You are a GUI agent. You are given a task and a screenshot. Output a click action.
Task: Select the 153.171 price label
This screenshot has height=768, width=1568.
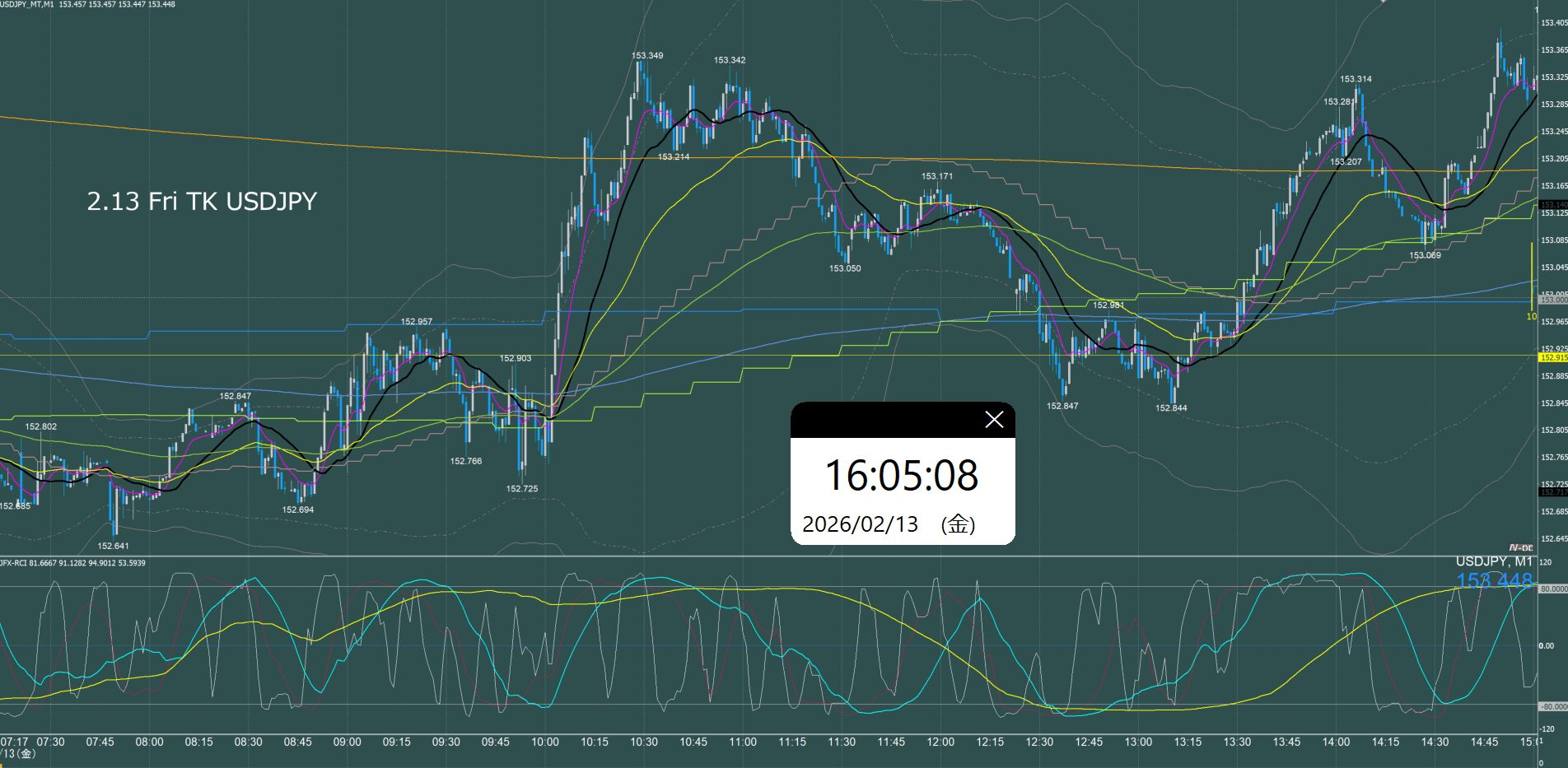pos(937,176)
